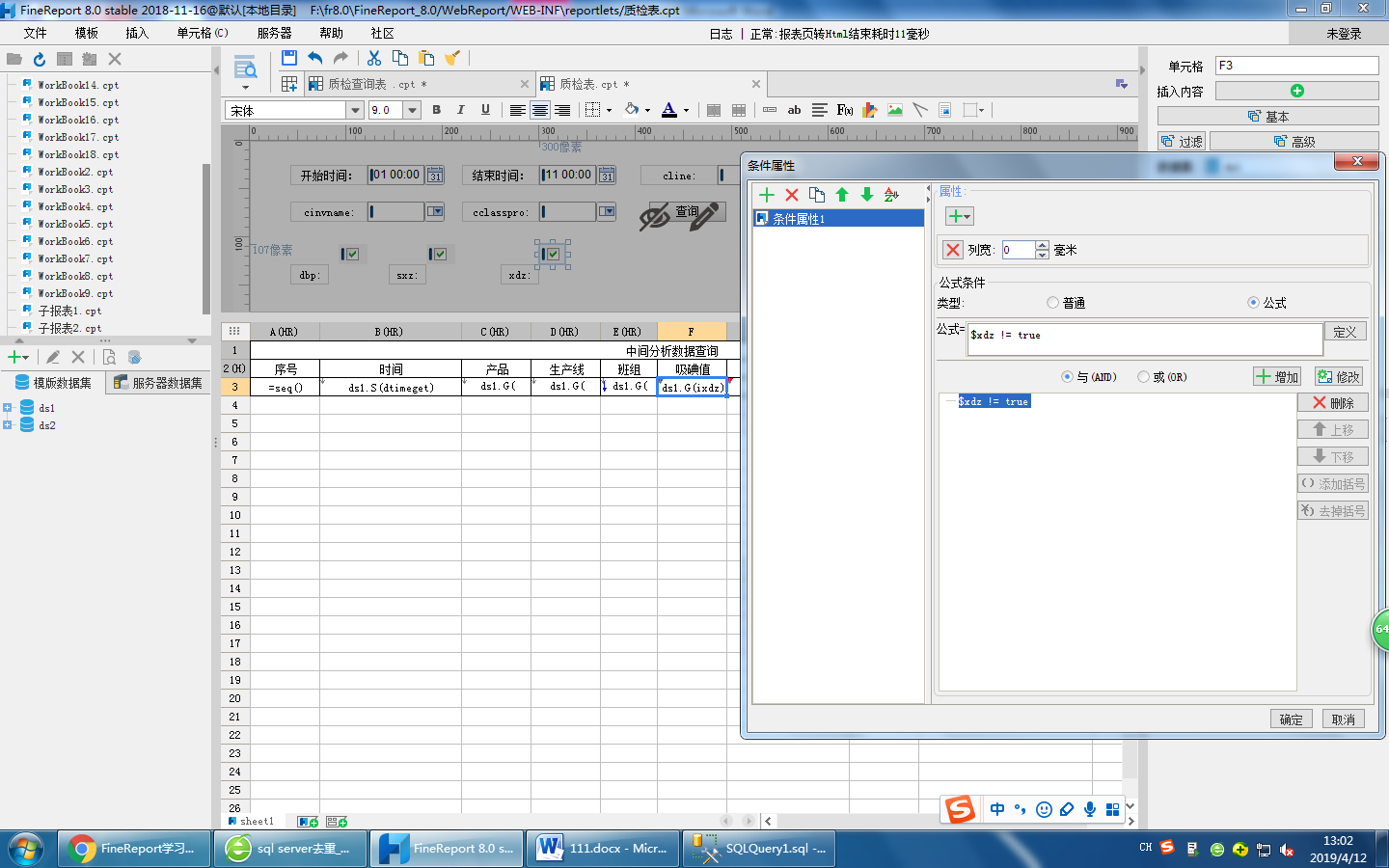Click the Paste clipboard icon

426,58
